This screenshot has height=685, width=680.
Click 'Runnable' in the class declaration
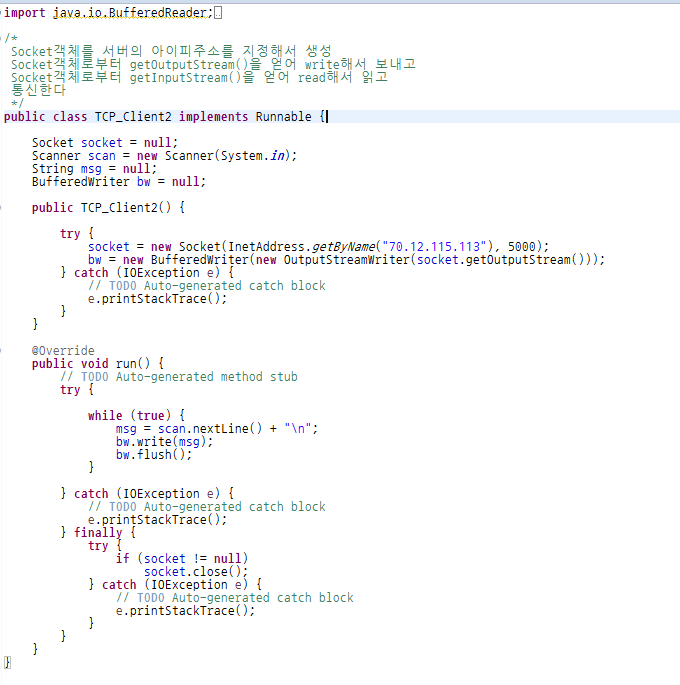pyautogui.click(x=283, y=117)
